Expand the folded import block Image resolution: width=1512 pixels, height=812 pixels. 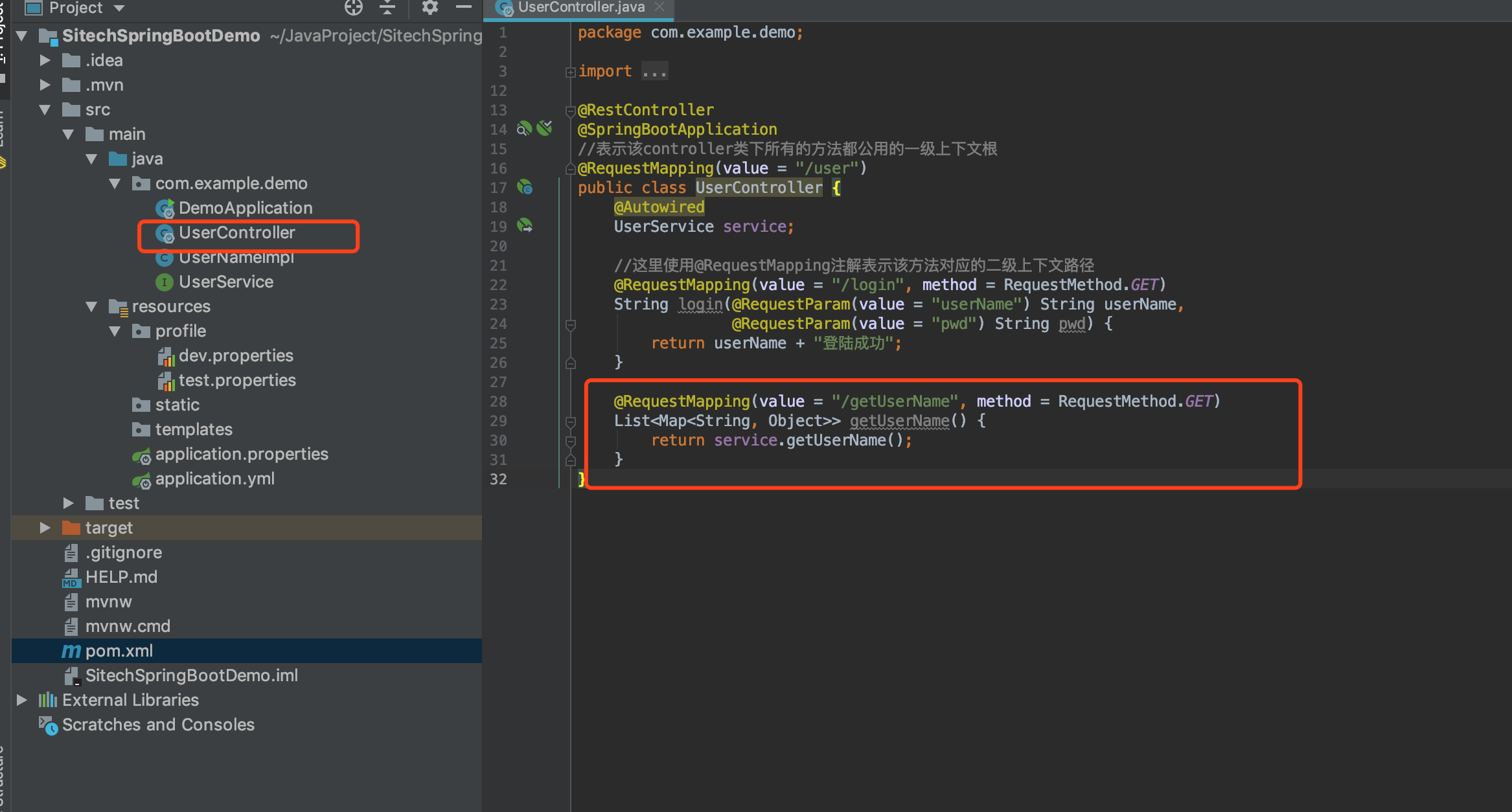coord(570,72)
